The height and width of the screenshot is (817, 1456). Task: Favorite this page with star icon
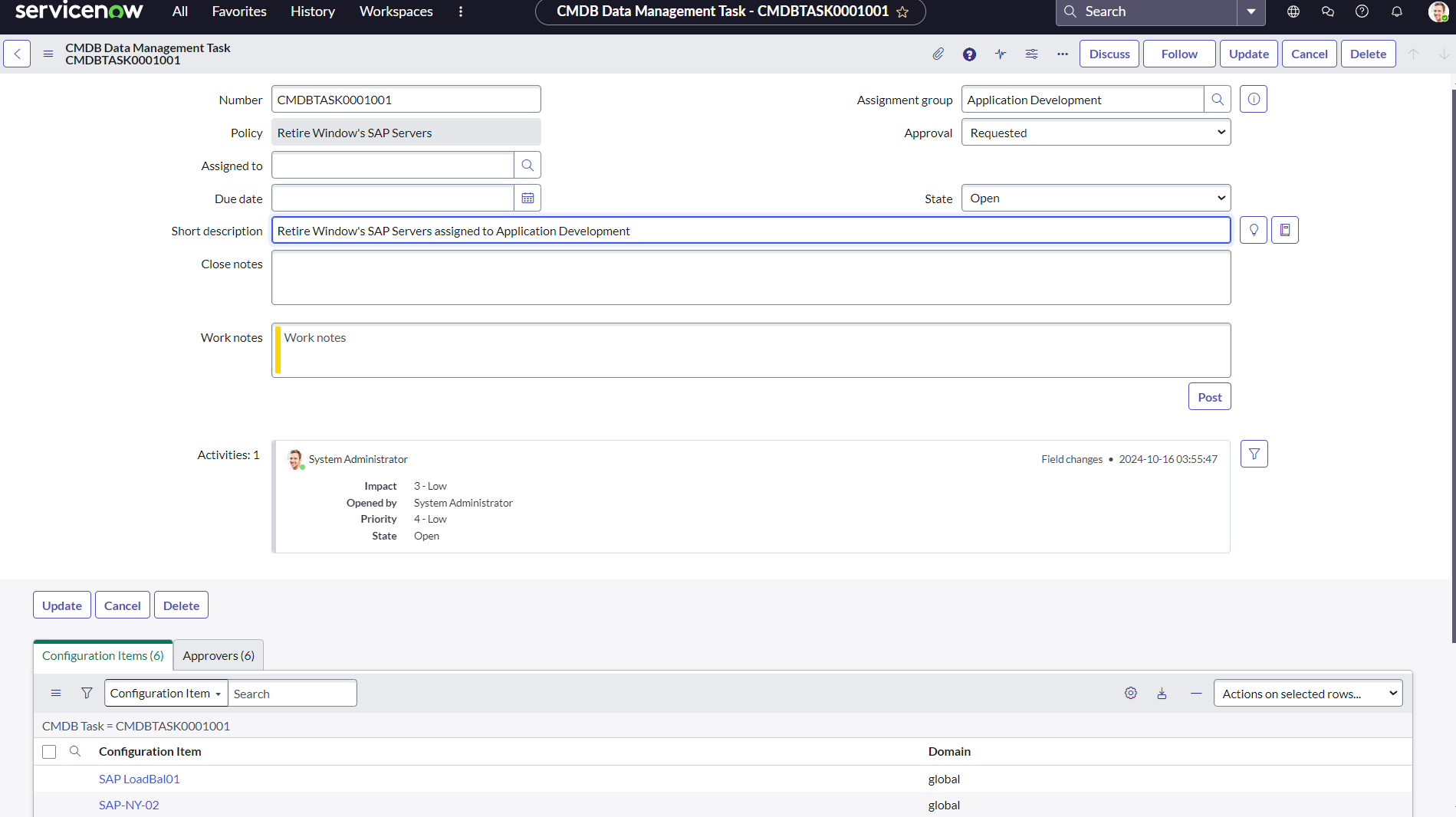(902, 12)
